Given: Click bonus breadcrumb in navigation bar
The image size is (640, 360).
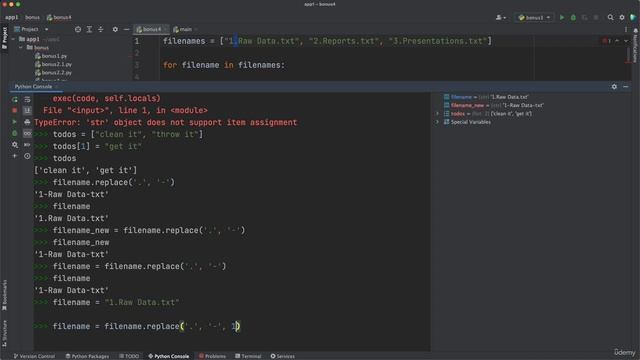Looking at the screenshot, I should [x=32, y=18].
